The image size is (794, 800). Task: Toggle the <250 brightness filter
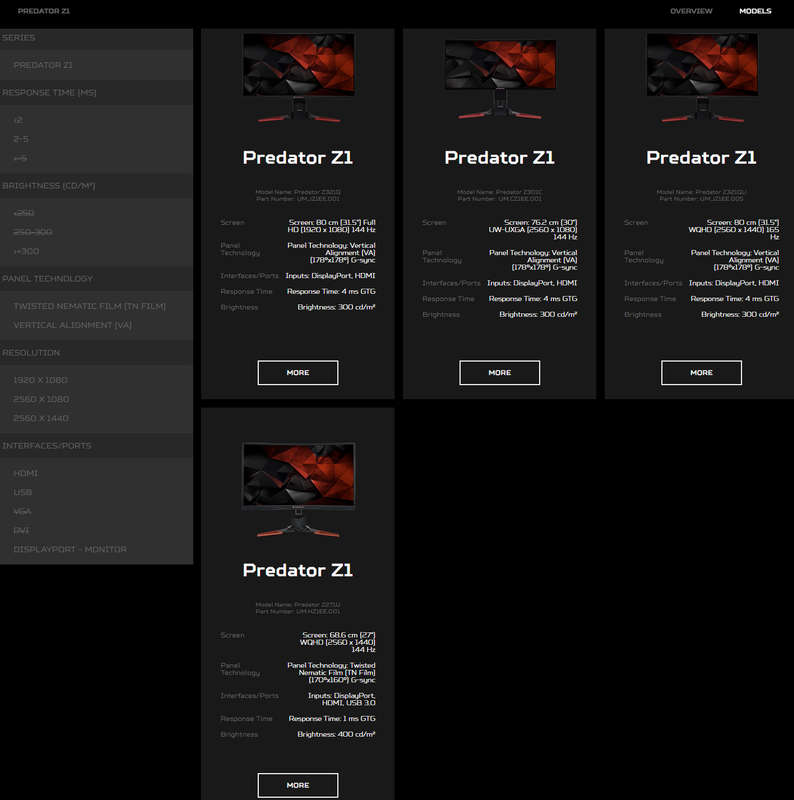pos(24,213)
